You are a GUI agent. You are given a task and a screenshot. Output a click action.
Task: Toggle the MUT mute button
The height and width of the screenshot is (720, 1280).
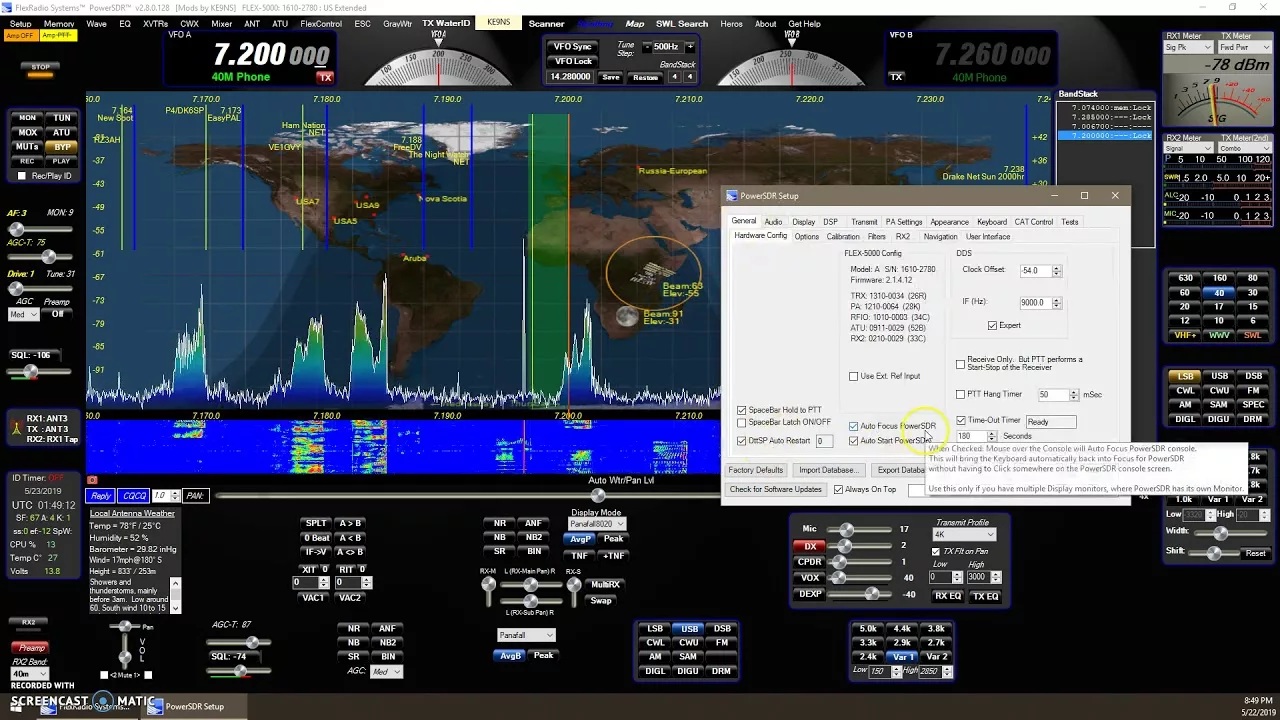coord(28,147)
